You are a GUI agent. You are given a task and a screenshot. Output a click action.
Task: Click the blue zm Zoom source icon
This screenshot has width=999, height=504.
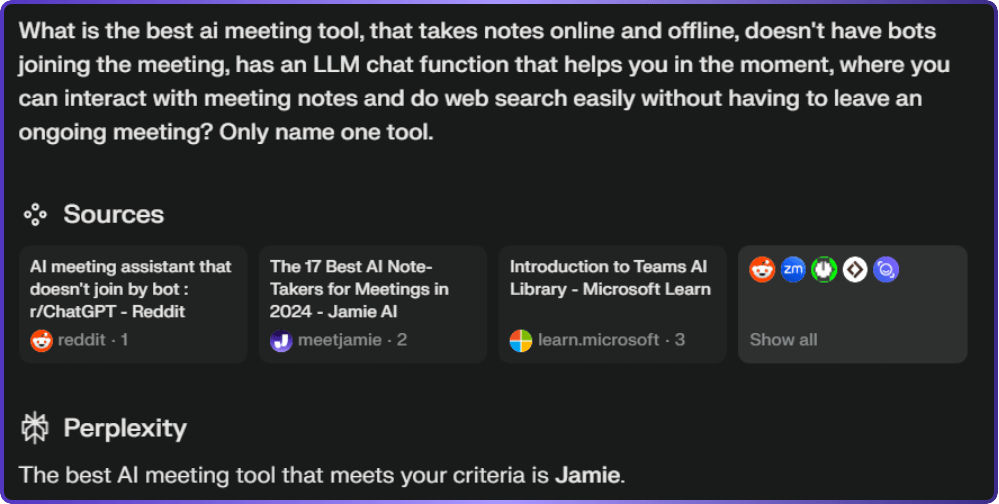coord(793,270)
